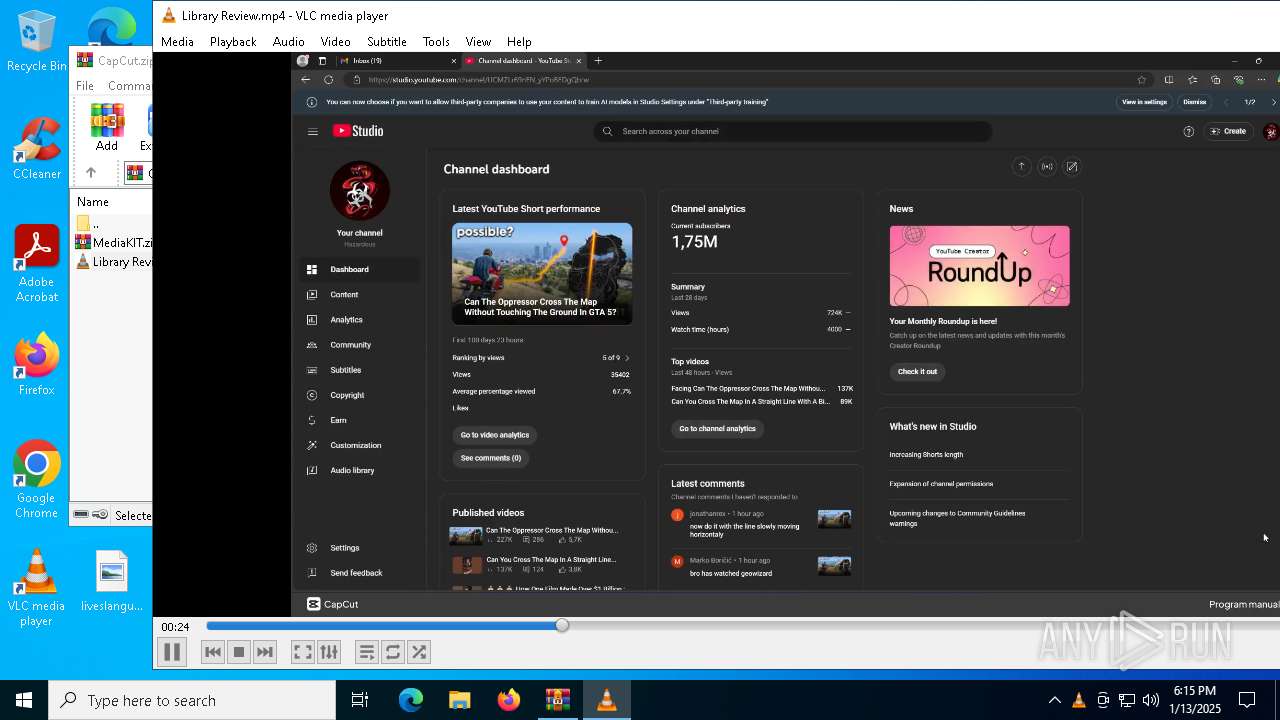Toggle the VLC playlist view
1280x720 pixels.
coord(367,652)
